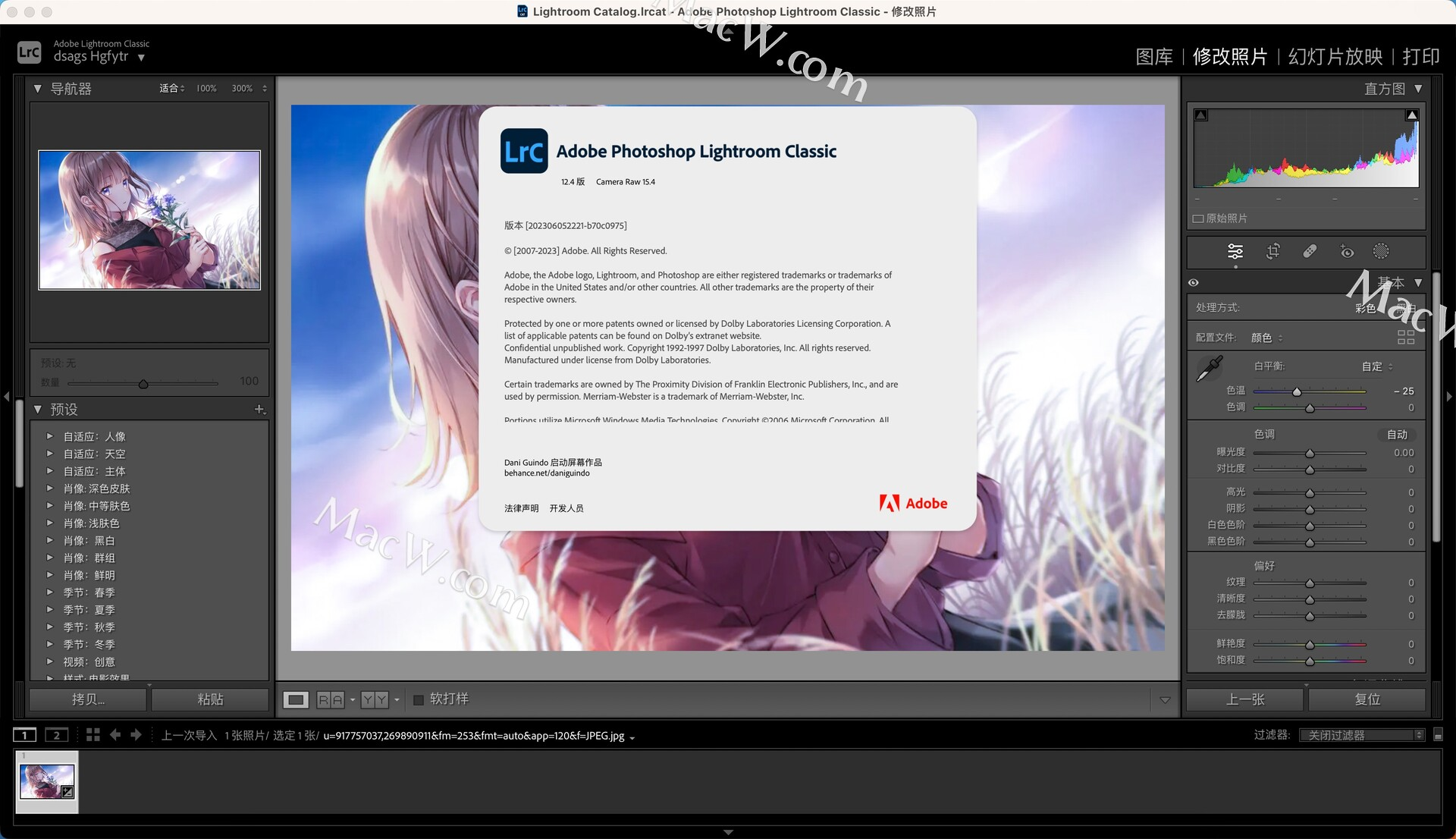1456x839 pixels.
Task: Open second window display button 2
Action: click(x=57, y=735)
